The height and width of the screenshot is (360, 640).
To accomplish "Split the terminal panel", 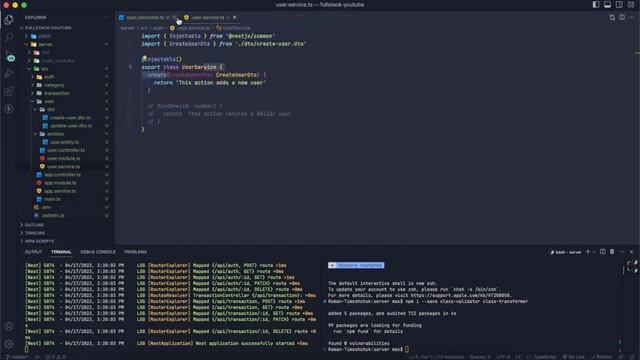I will (602, 252).
